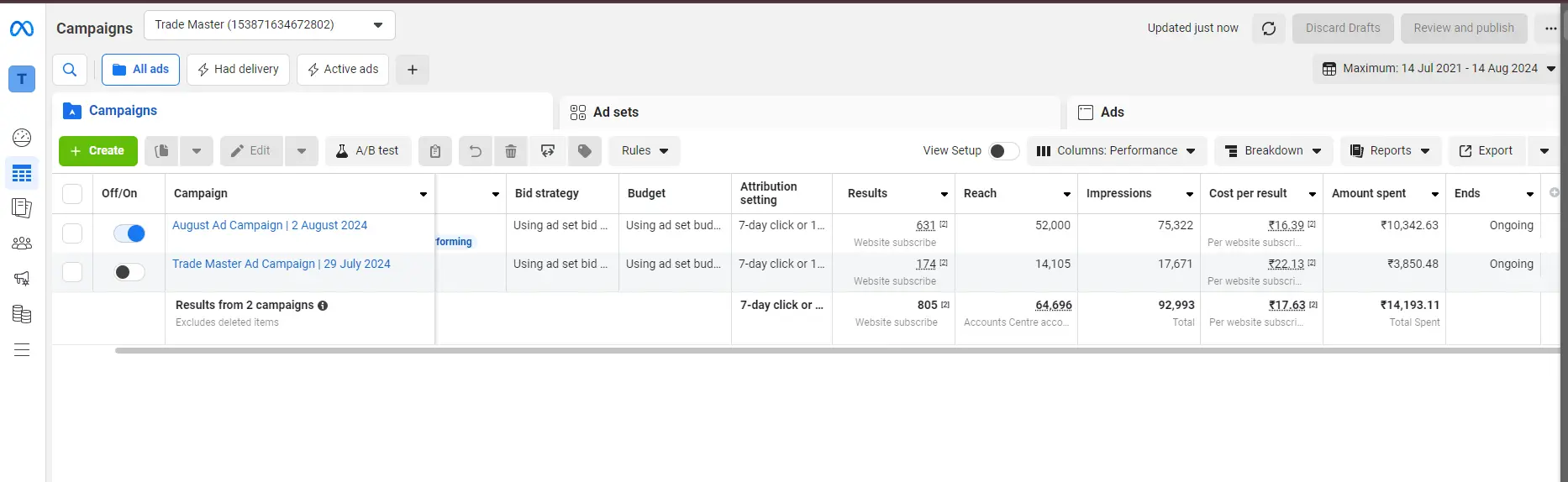Open the Columns: Performance dropdown
Viewport: 1568px width, 482px height.
pyautogui.click(x=1117, y=151)
